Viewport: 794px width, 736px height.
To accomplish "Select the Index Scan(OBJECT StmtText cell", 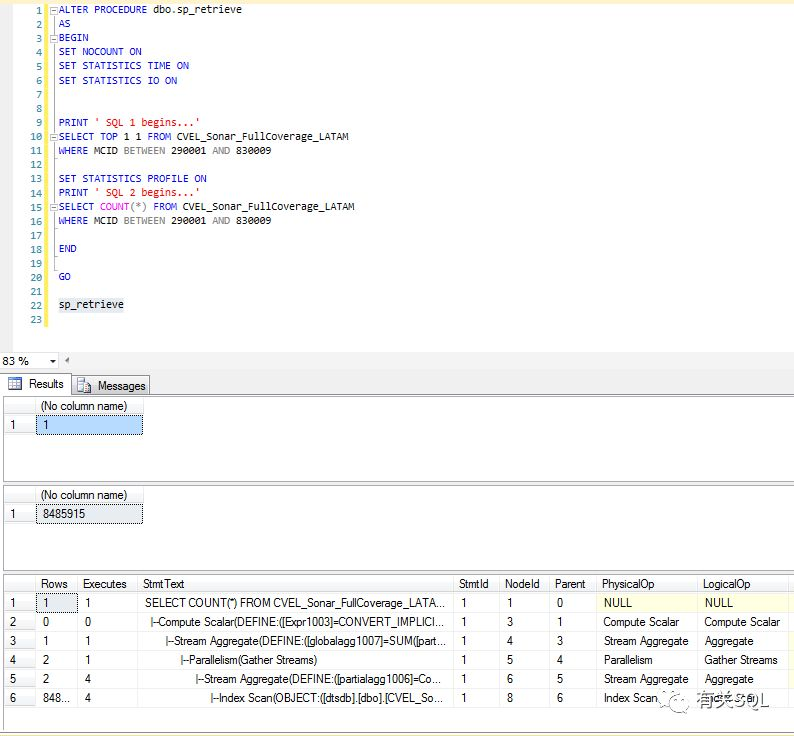I will (x=295, y=698).
